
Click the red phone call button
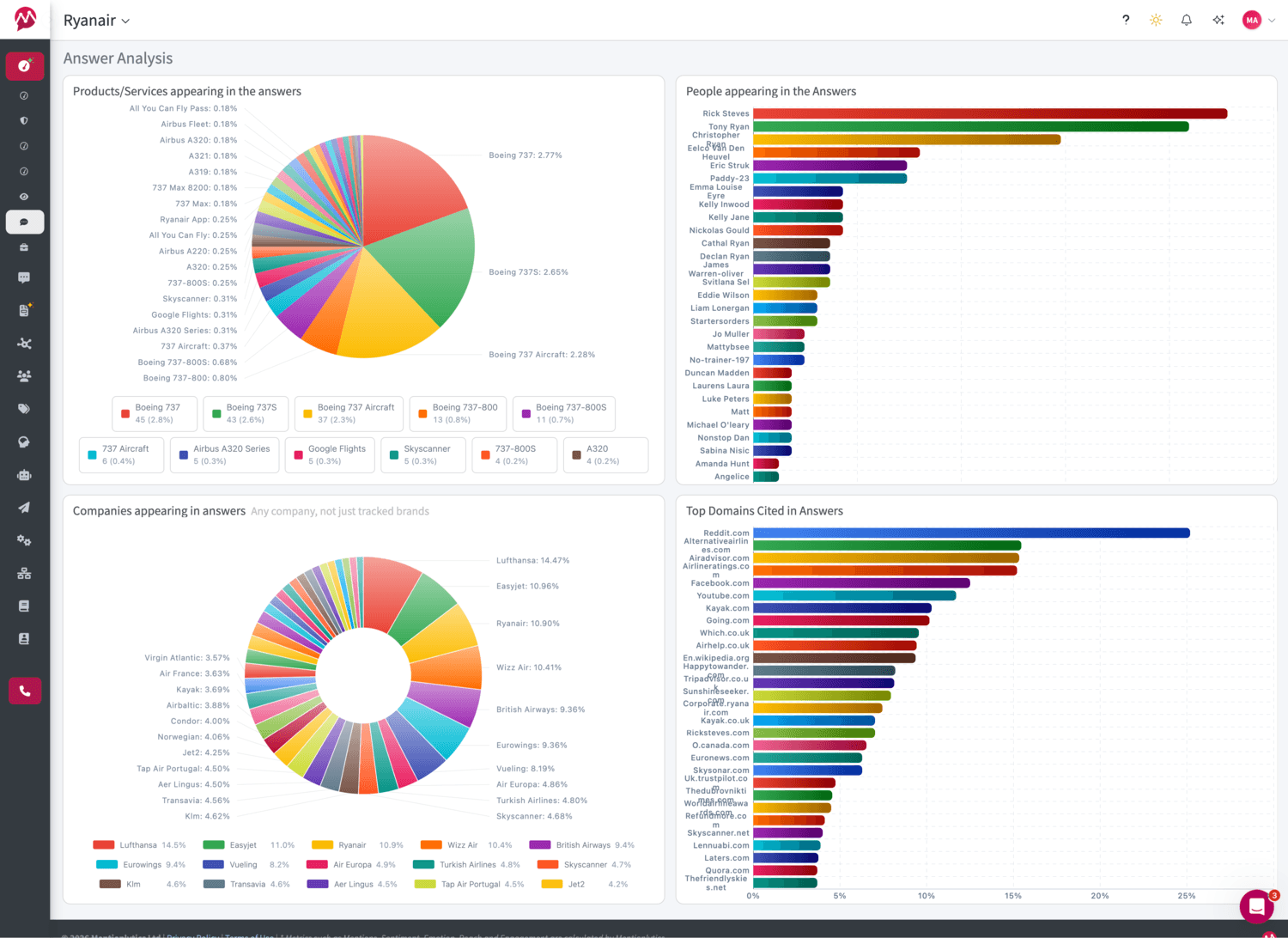coord(25,691)
